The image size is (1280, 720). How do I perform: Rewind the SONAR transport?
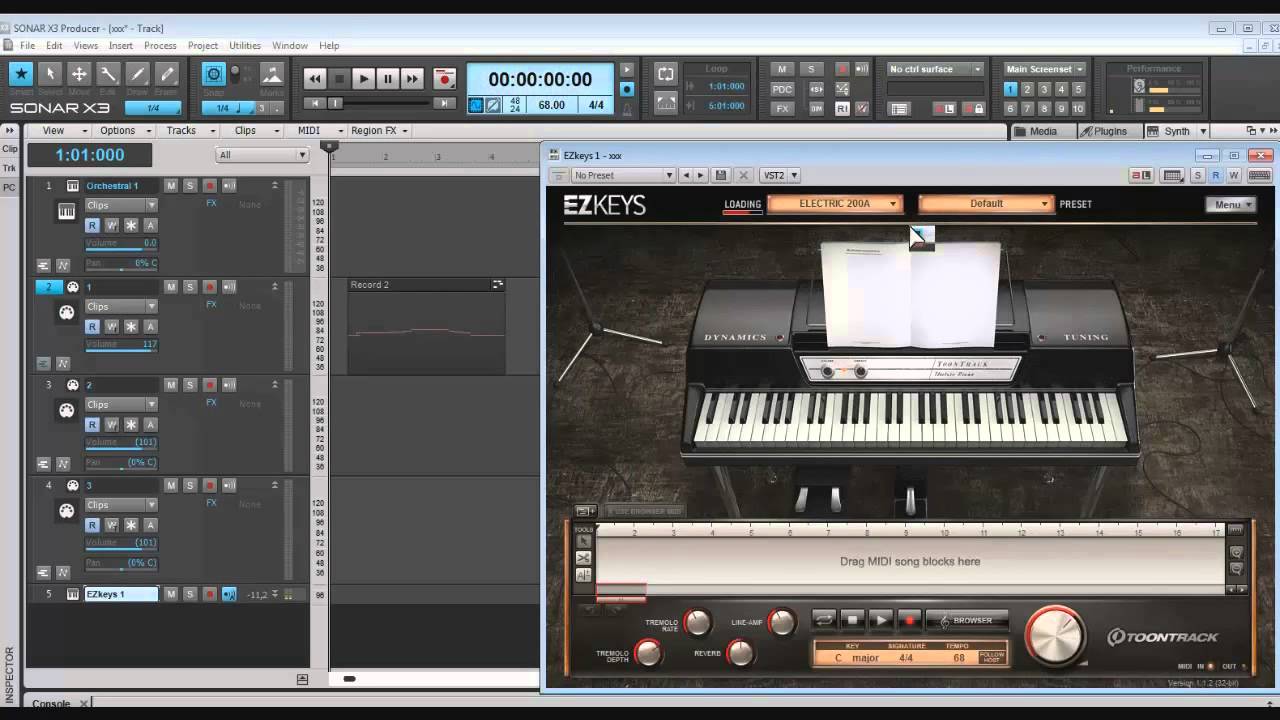pos(315,79)
